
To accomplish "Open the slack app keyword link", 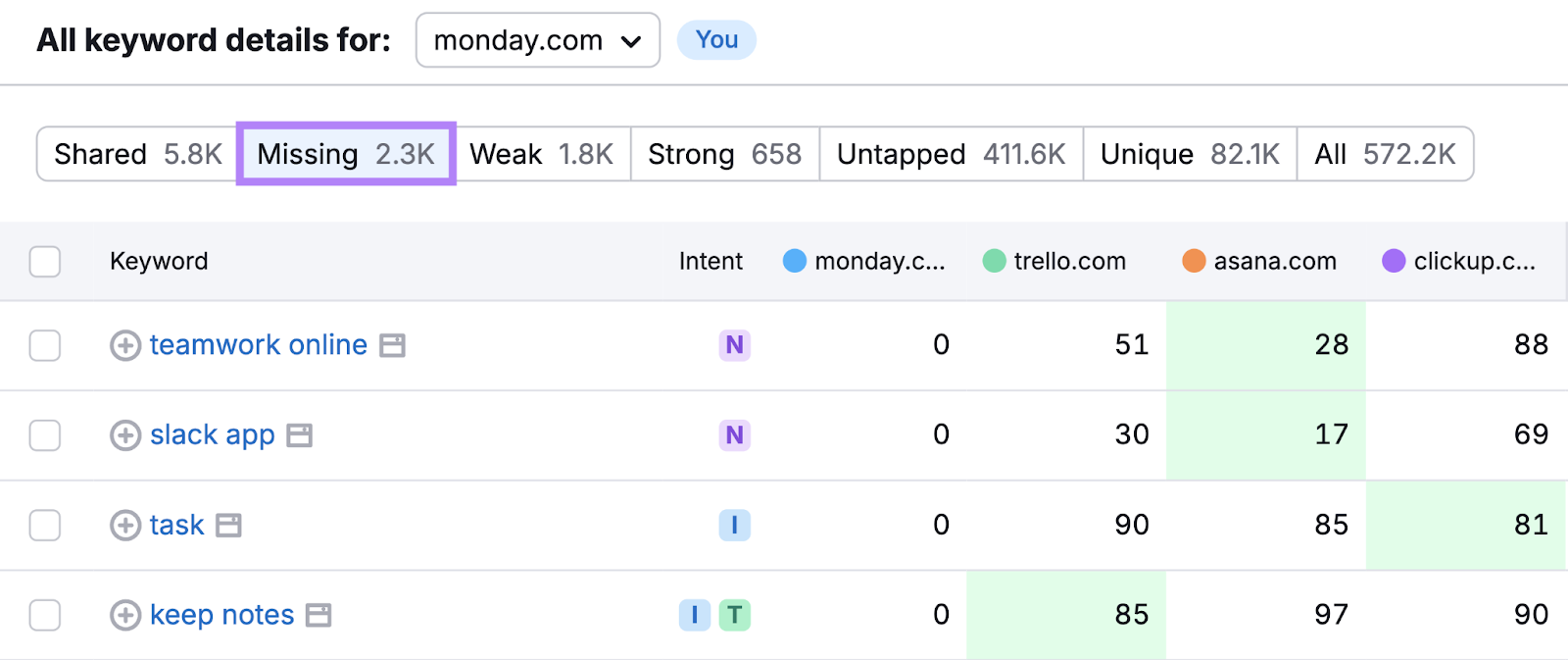I will tap(212, 435).
